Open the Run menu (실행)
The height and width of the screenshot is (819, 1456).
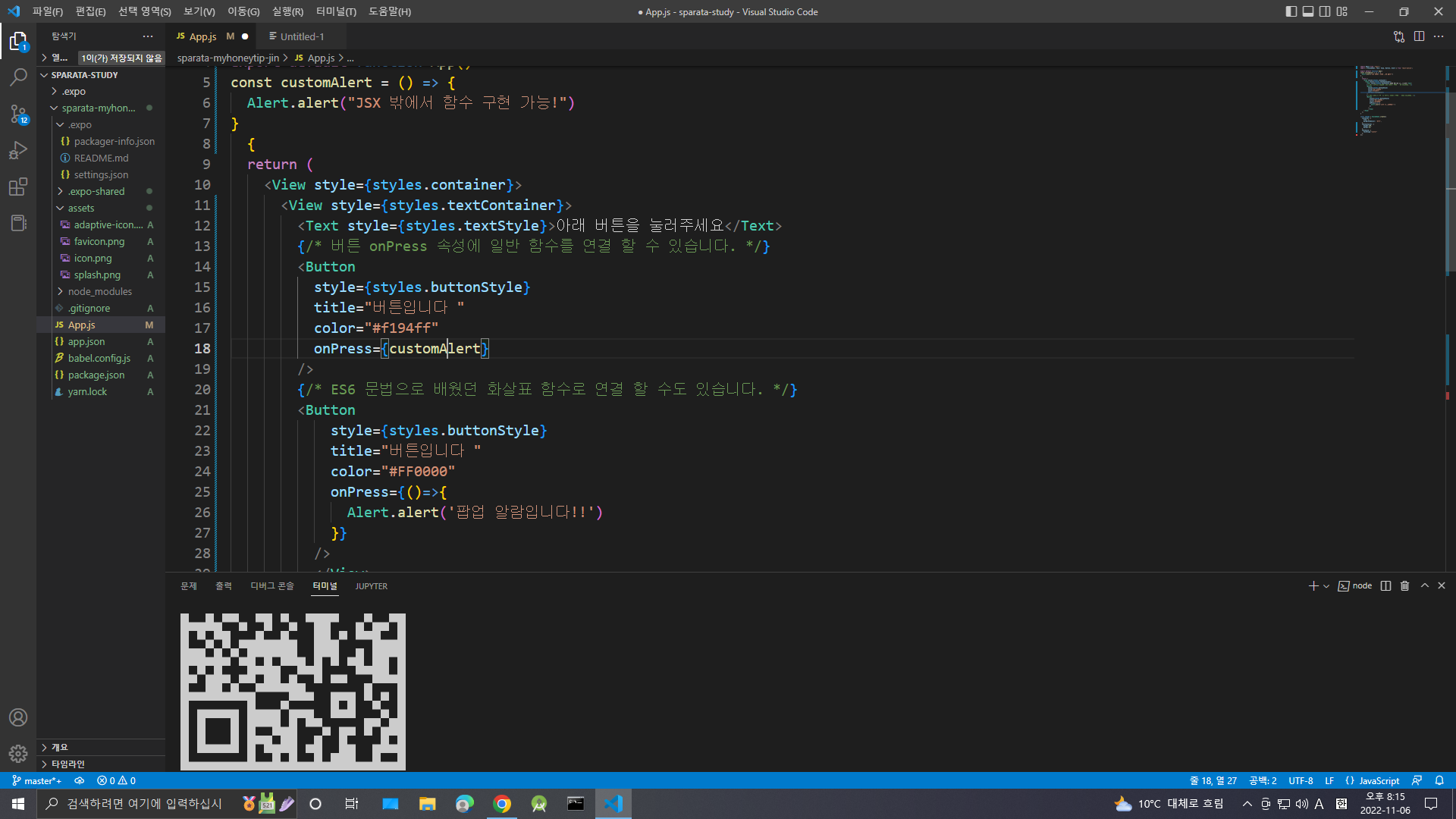click(288, 11)
